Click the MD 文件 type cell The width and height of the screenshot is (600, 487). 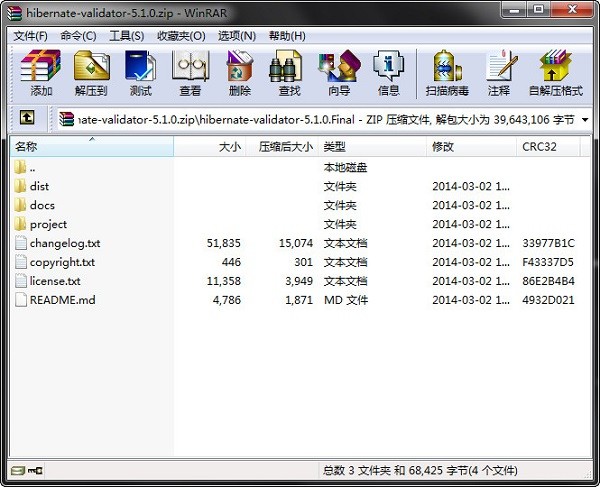click(346, 300)
